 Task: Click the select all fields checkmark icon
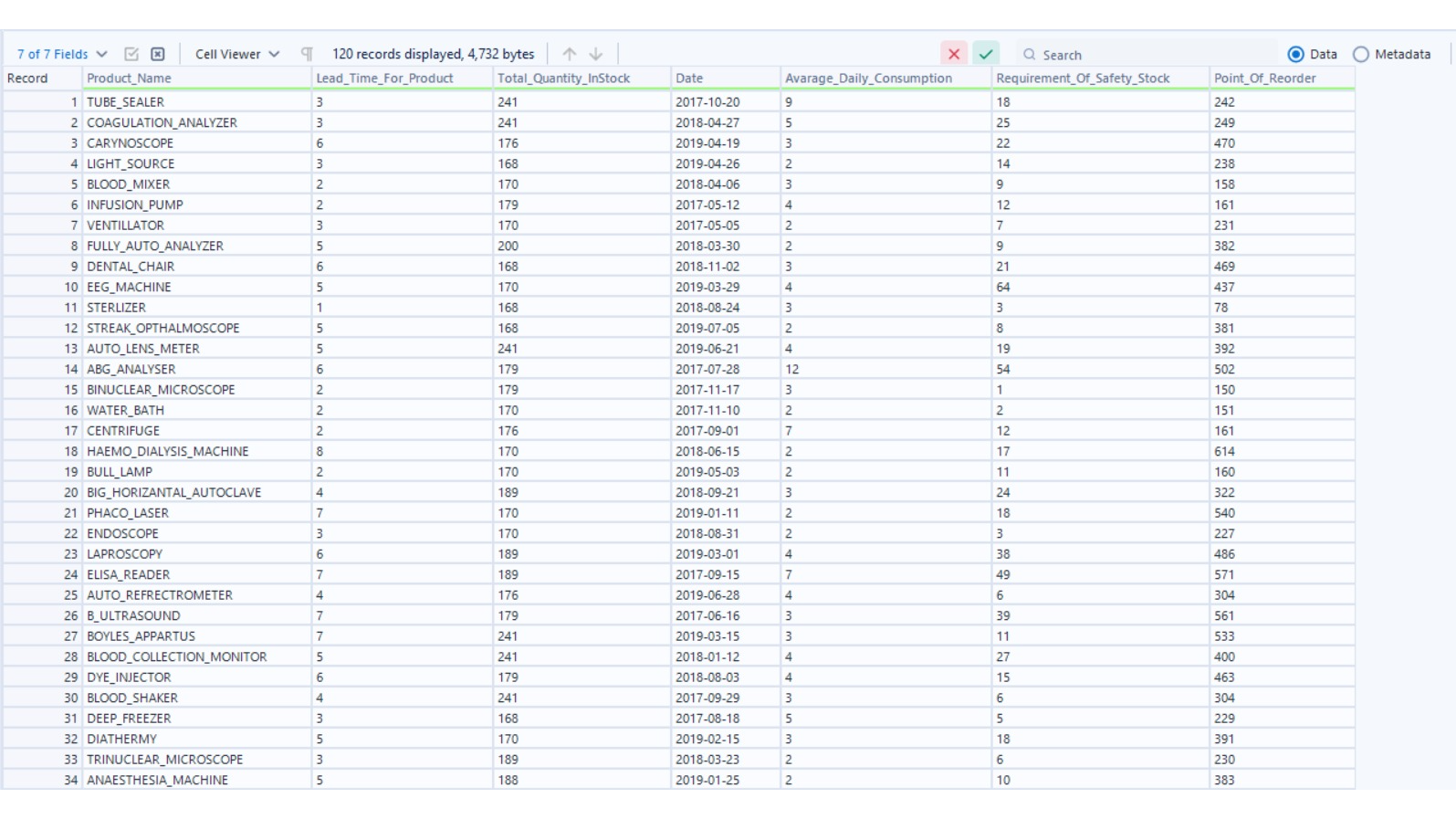(131, 54)
